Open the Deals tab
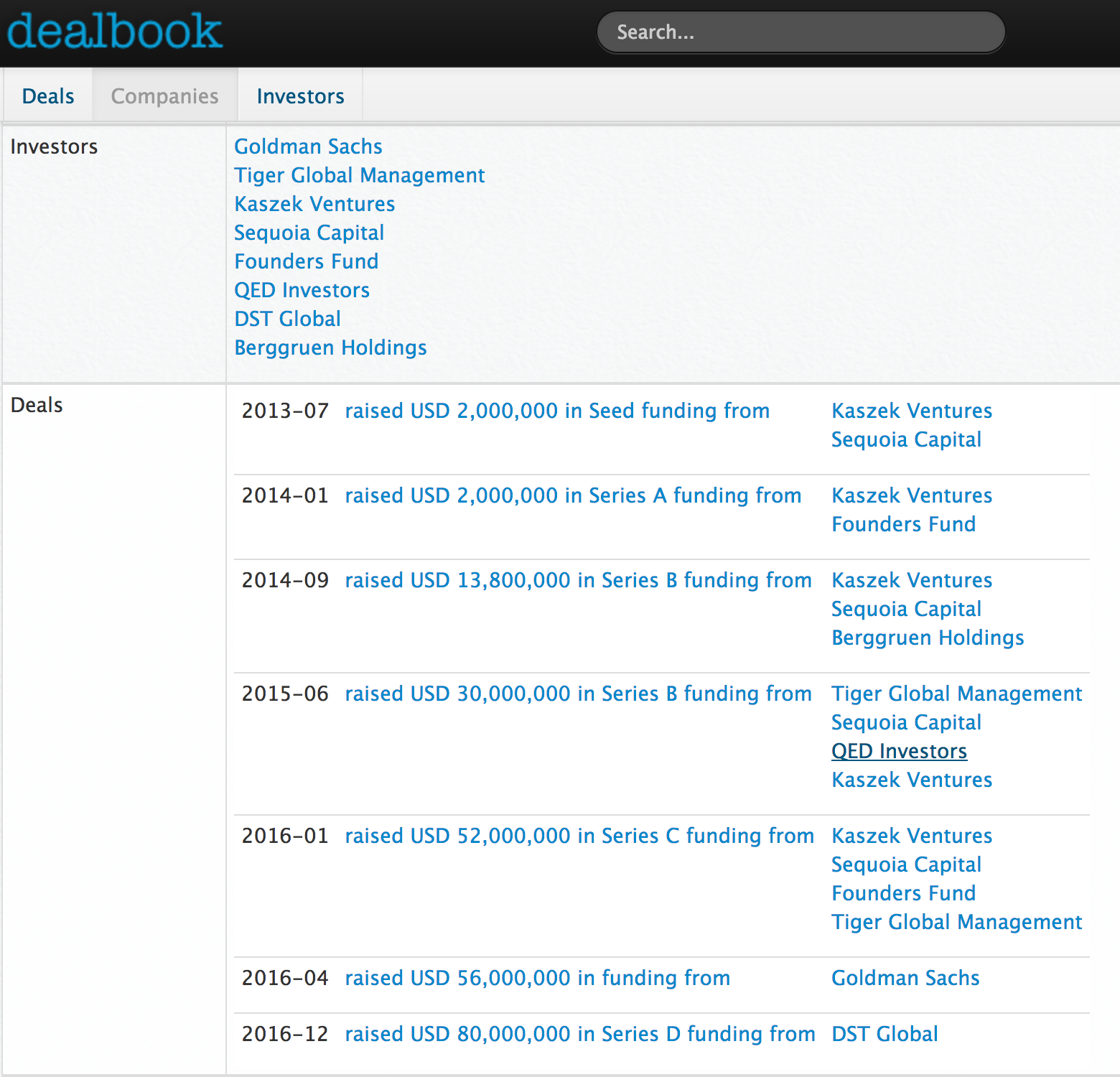The width and height of the screenshot is (1120, 1077). [48, 95]
